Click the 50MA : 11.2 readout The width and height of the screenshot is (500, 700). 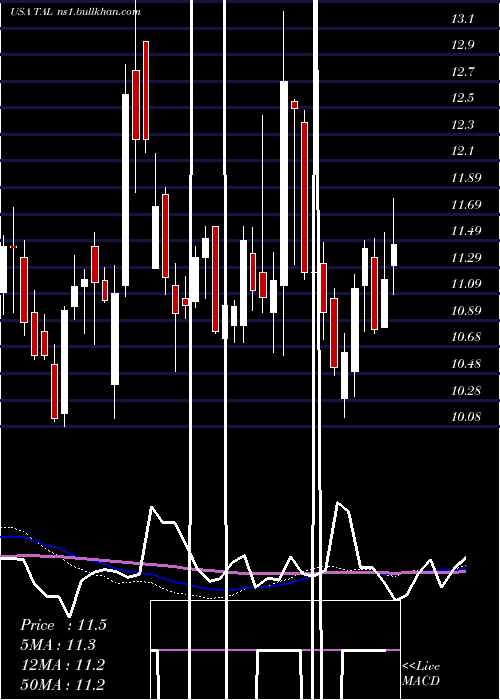tap(63, 684)
